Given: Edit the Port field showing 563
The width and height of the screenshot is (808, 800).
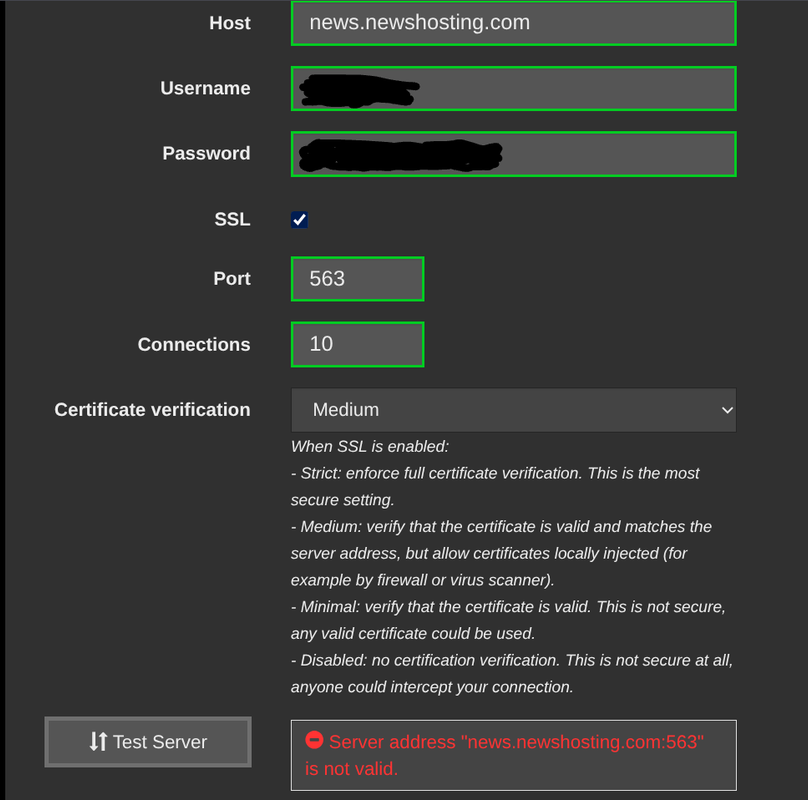Looking at the screenshot, I should tap(357, 279).
